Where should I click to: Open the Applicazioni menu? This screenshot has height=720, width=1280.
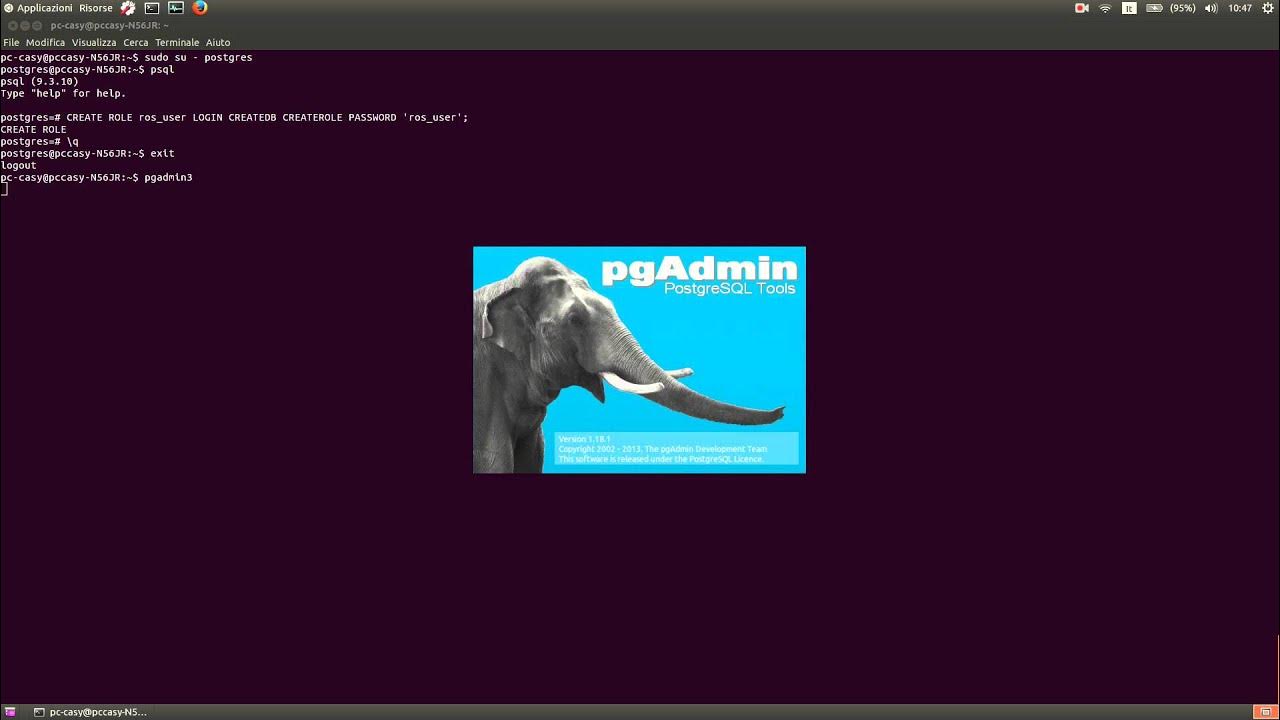38,8
